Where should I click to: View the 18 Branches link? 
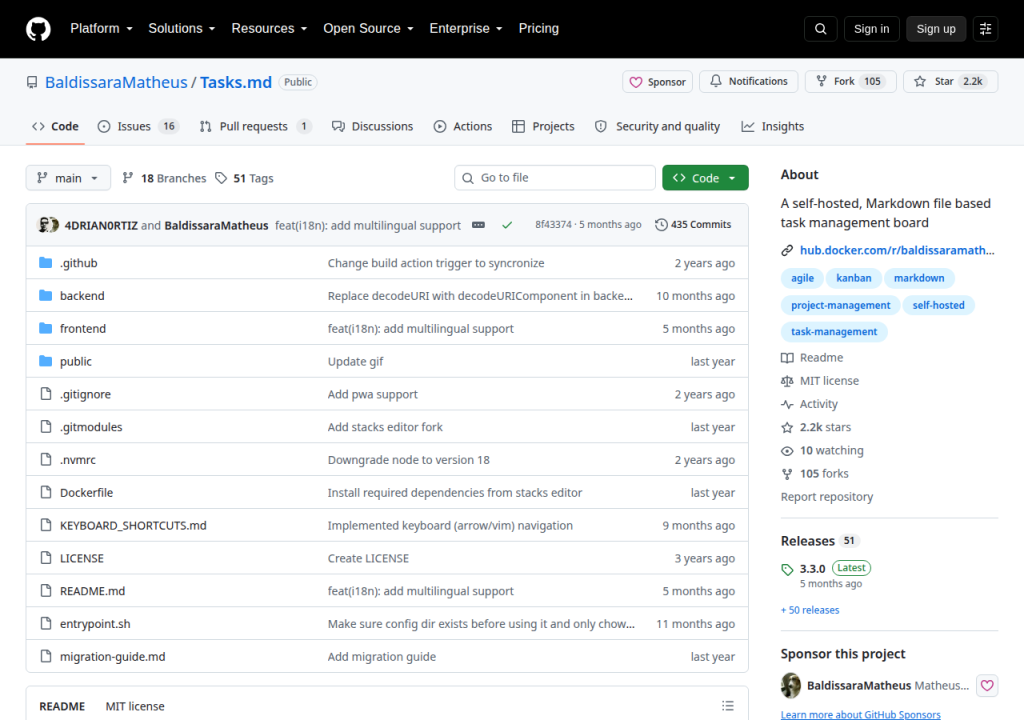(x=164, y=178)
